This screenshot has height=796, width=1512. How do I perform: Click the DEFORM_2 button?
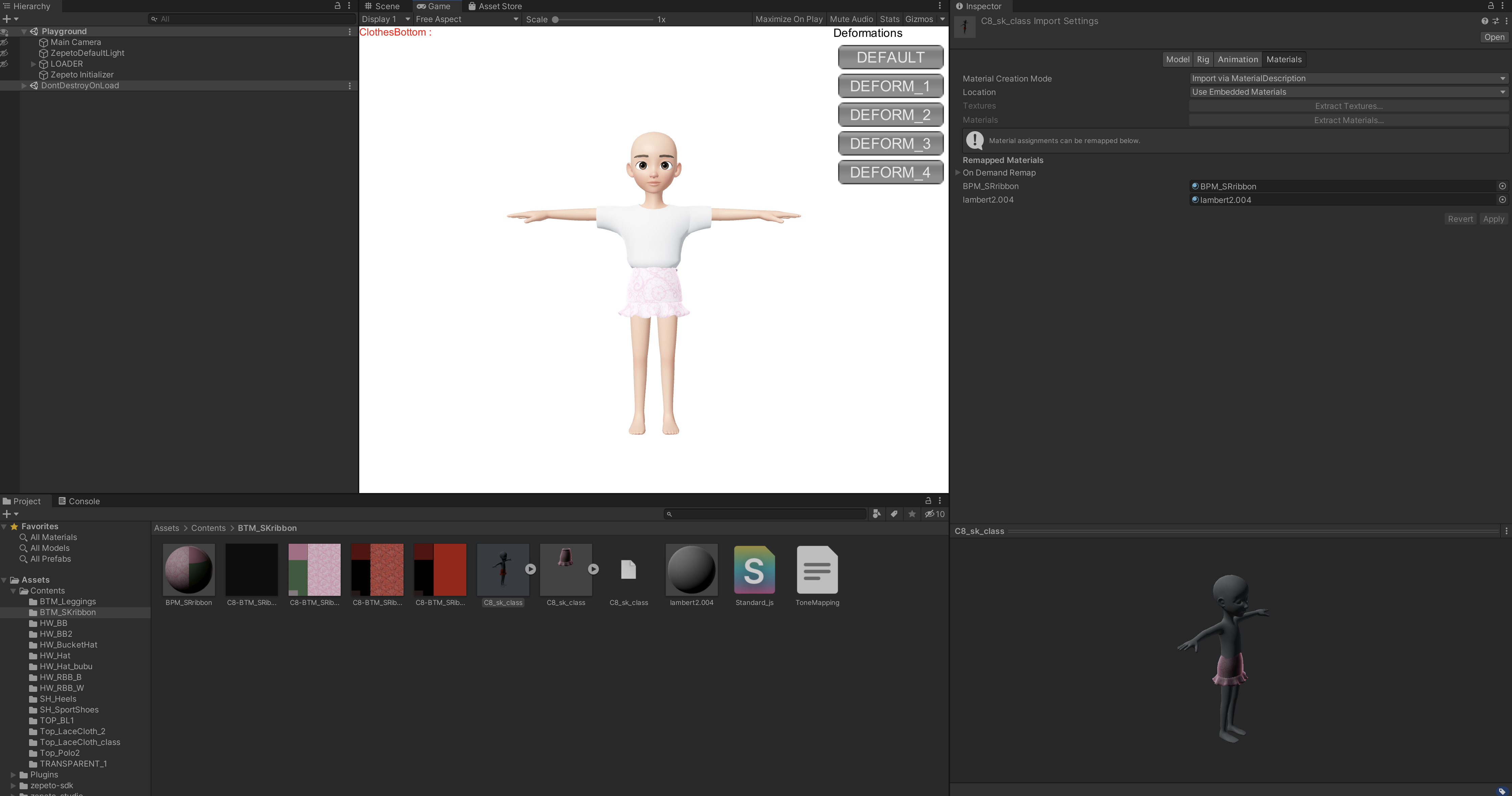tap(891, 115)
